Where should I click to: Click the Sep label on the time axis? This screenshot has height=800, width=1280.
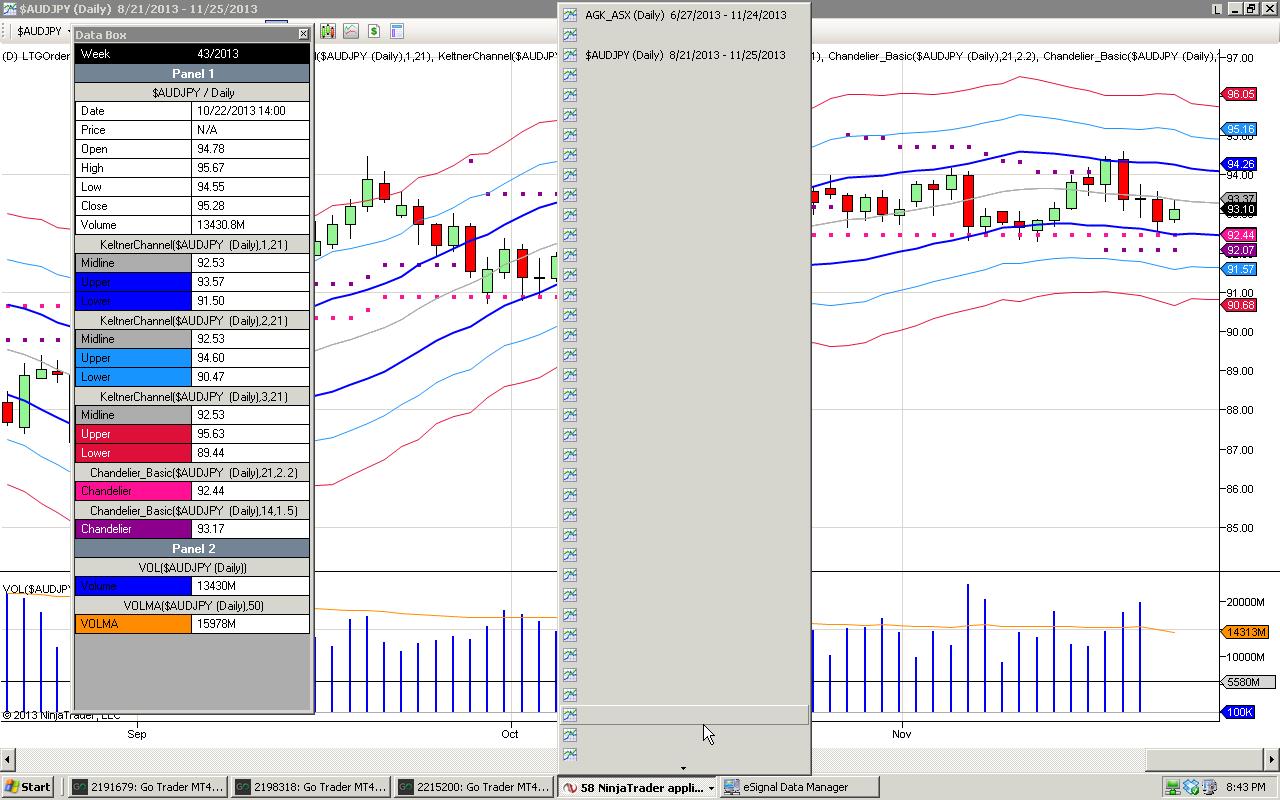[x=137, y=734]
